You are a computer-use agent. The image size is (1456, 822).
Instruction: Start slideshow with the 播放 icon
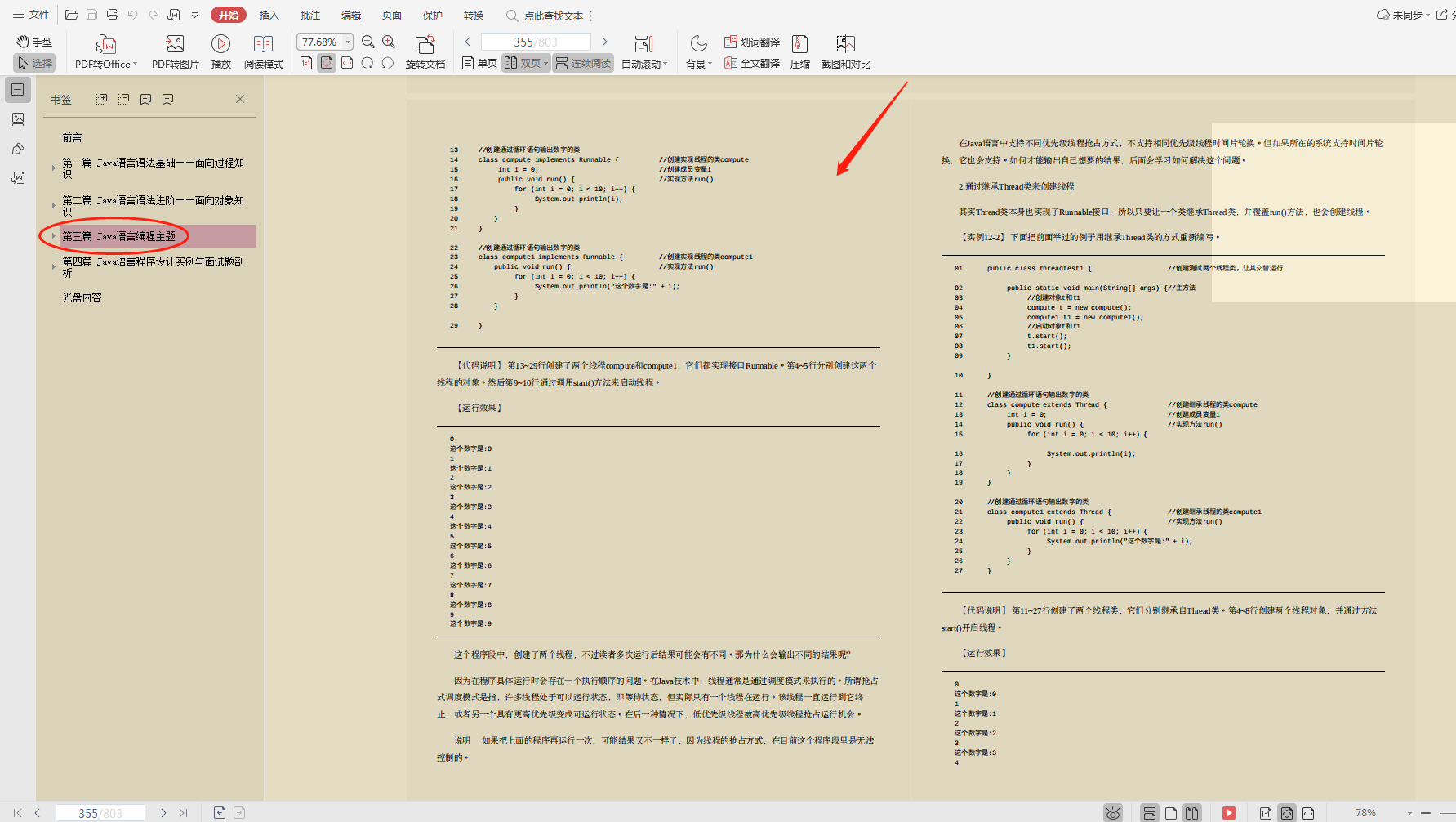[x=220, y=52]
